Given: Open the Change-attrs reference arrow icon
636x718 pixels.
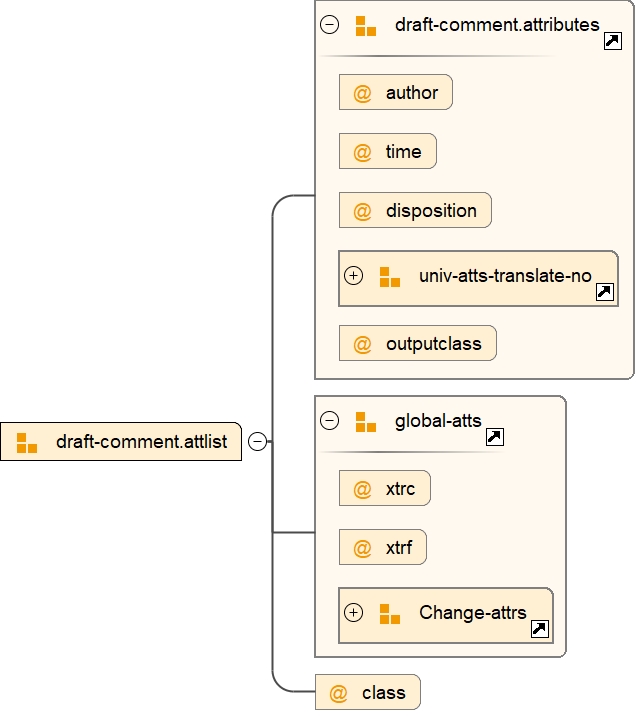Looking at the screenshot, I should pos(539,628).
